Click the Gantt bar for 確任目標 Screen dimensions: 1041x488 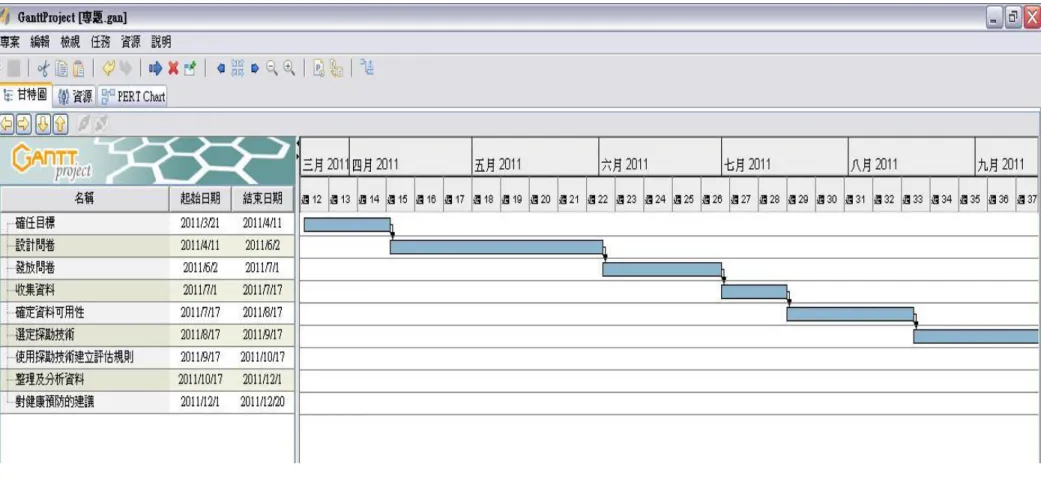tap(347, 224)
